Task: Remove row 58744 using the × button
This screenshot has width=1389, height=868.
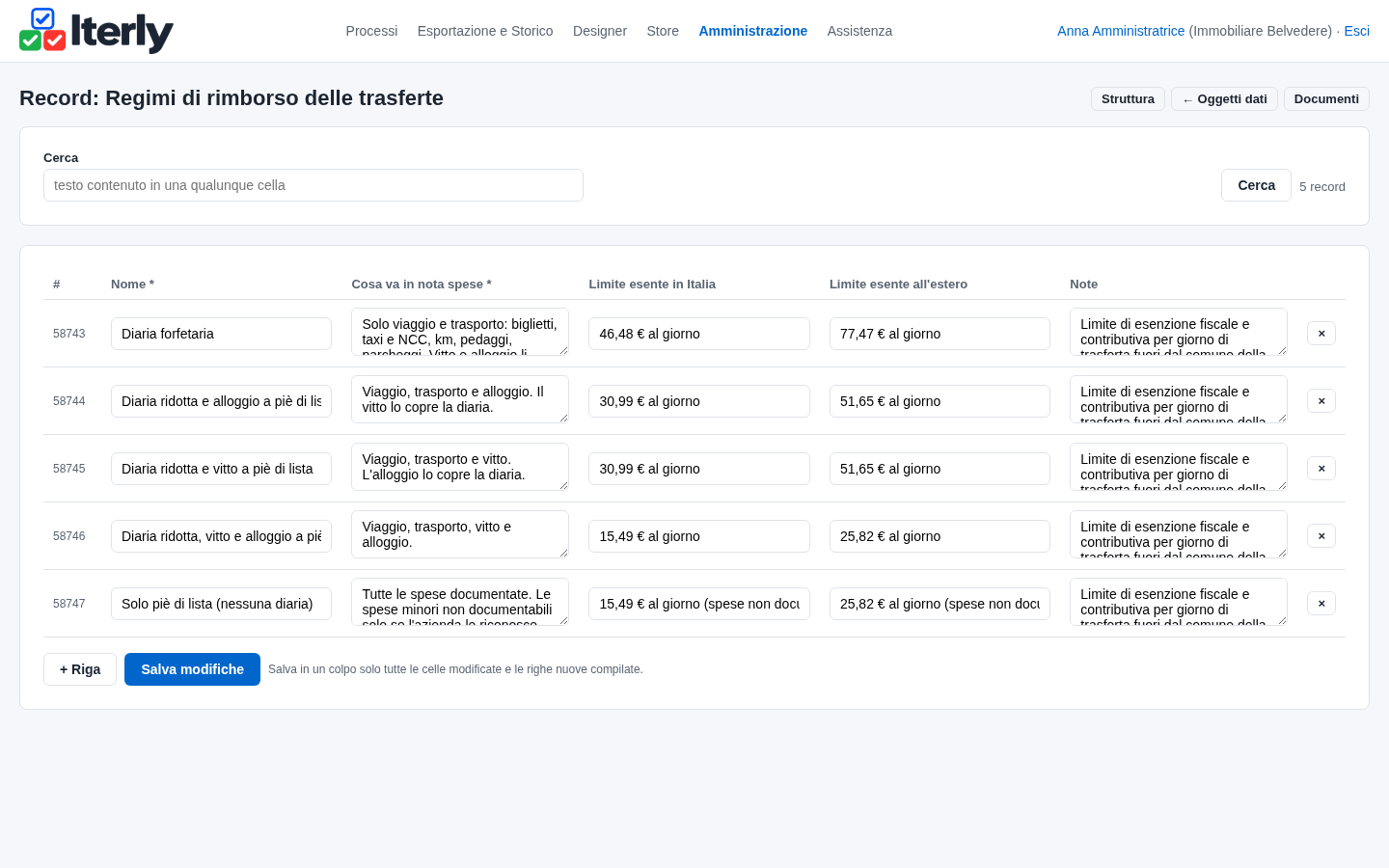Action: (1321, 401)
